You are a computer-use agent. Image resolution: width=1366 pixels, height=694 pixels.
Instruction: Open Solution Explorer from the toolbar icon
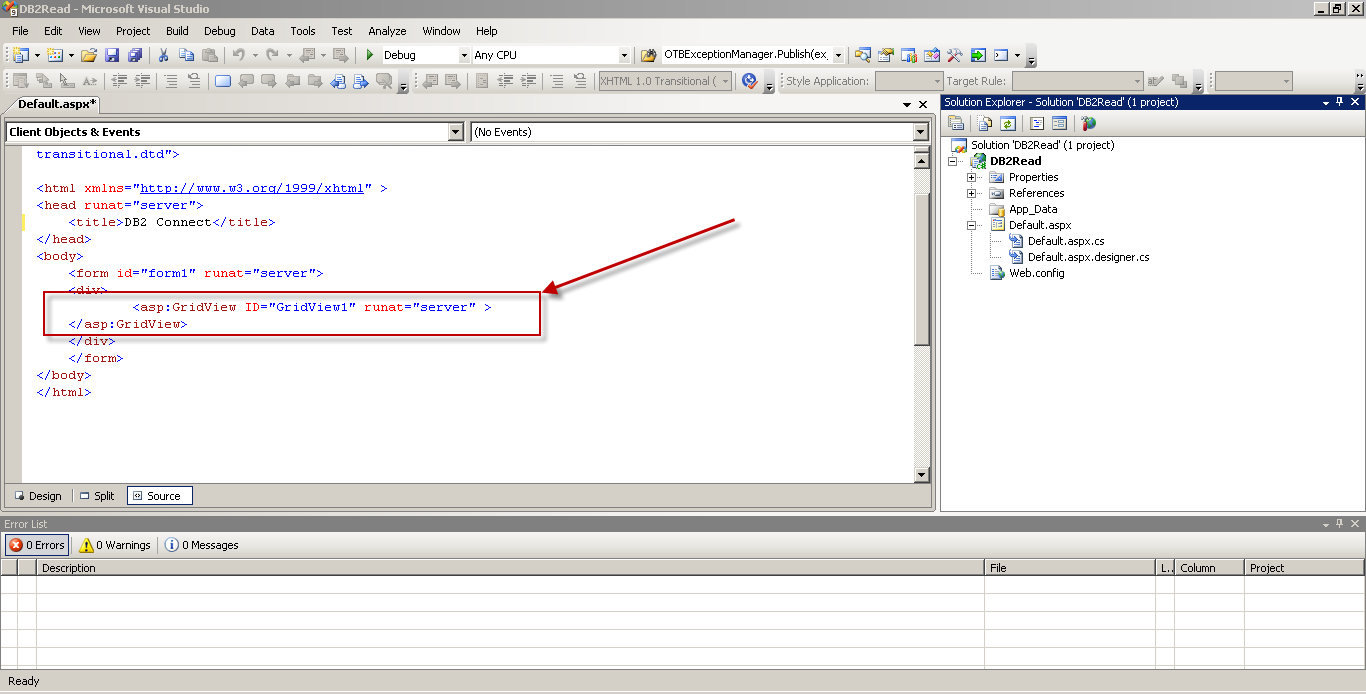(x=862, y=55)
